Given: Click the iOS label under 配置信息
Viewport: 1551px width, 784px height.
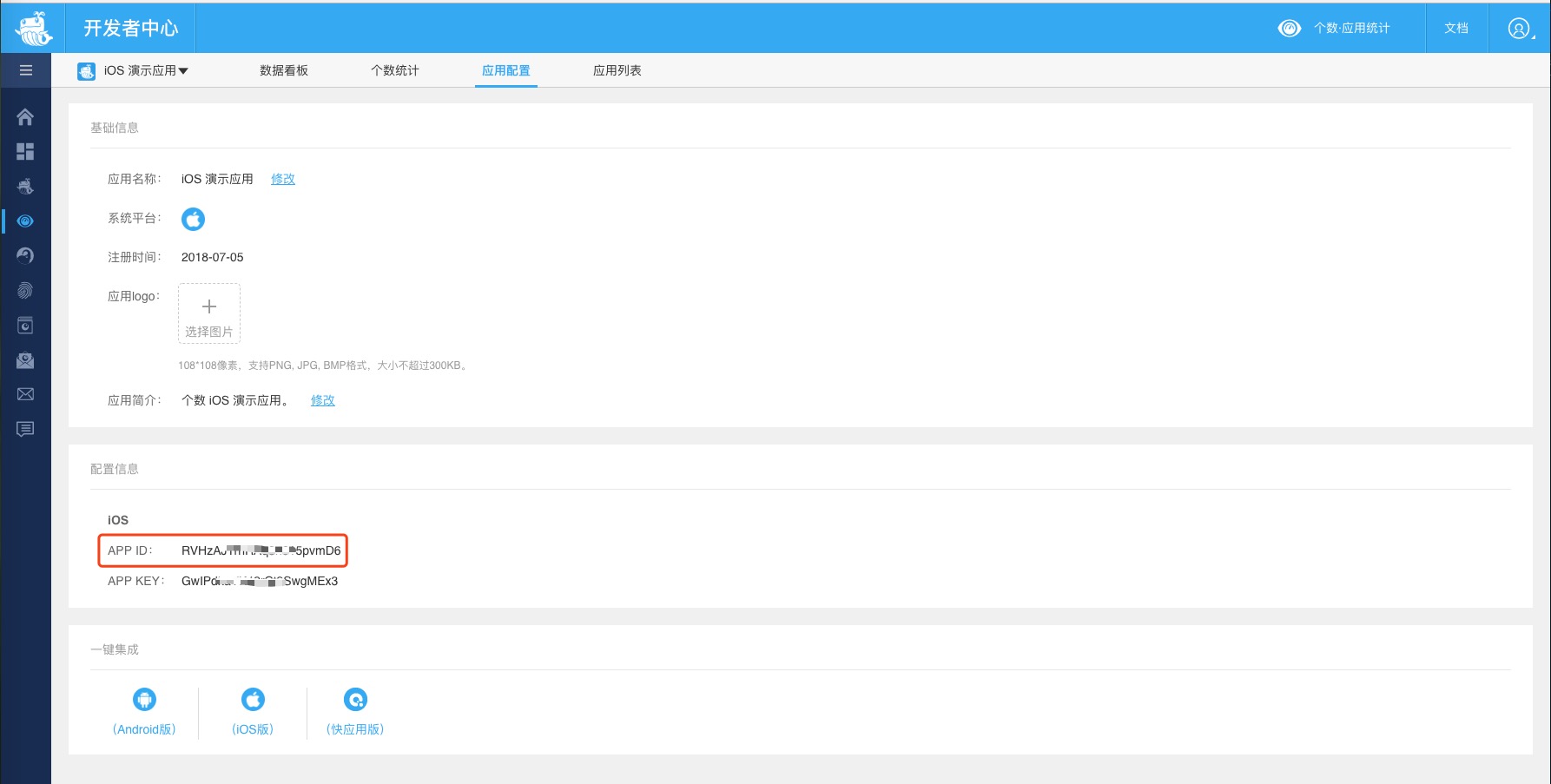Looking at the screenshot, I should (x=118, y=520).
